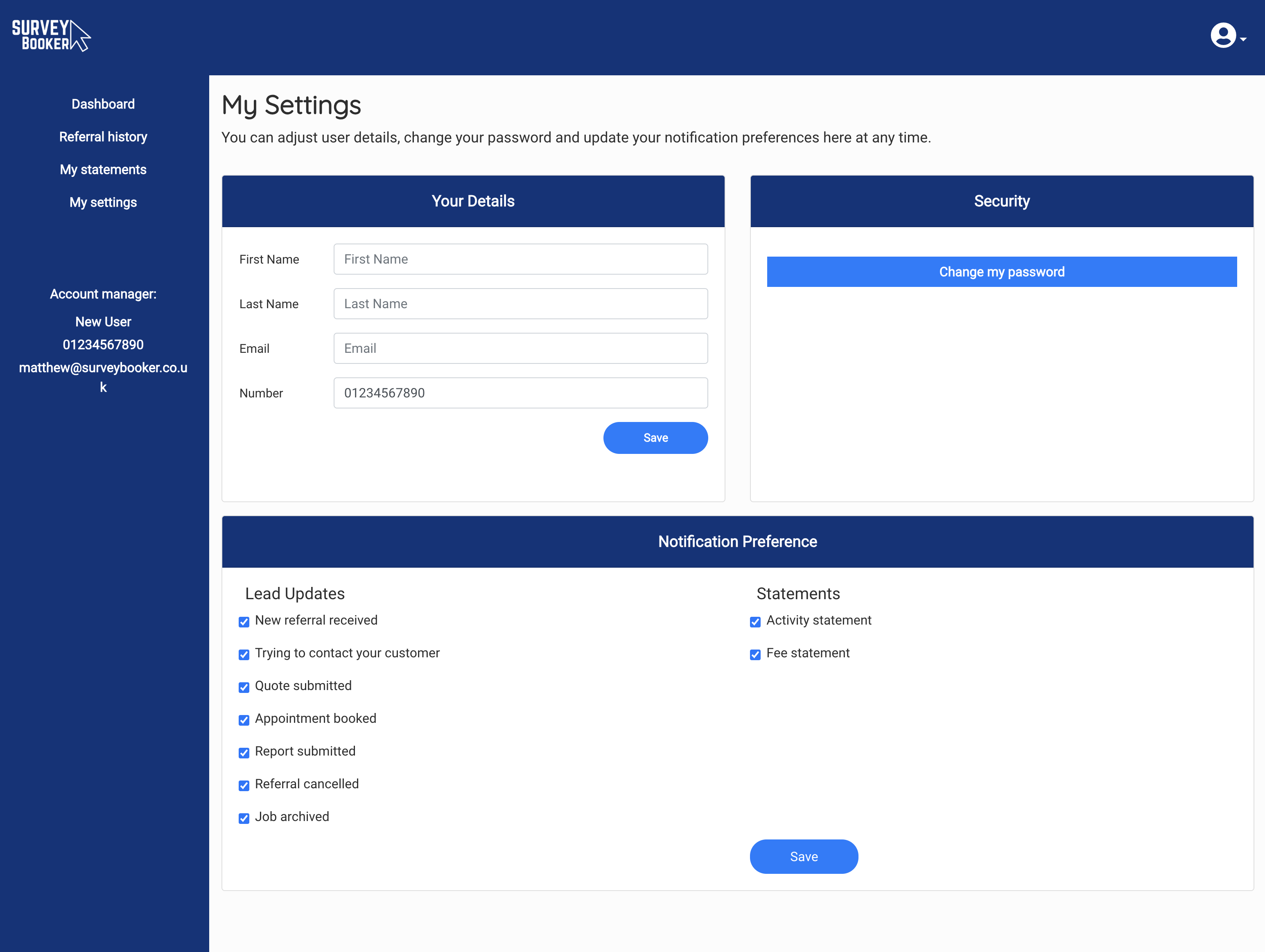Click account manager name New User
Image resolution: width=1265 pixels, height=952 pixels.
(x=103, y=322)
